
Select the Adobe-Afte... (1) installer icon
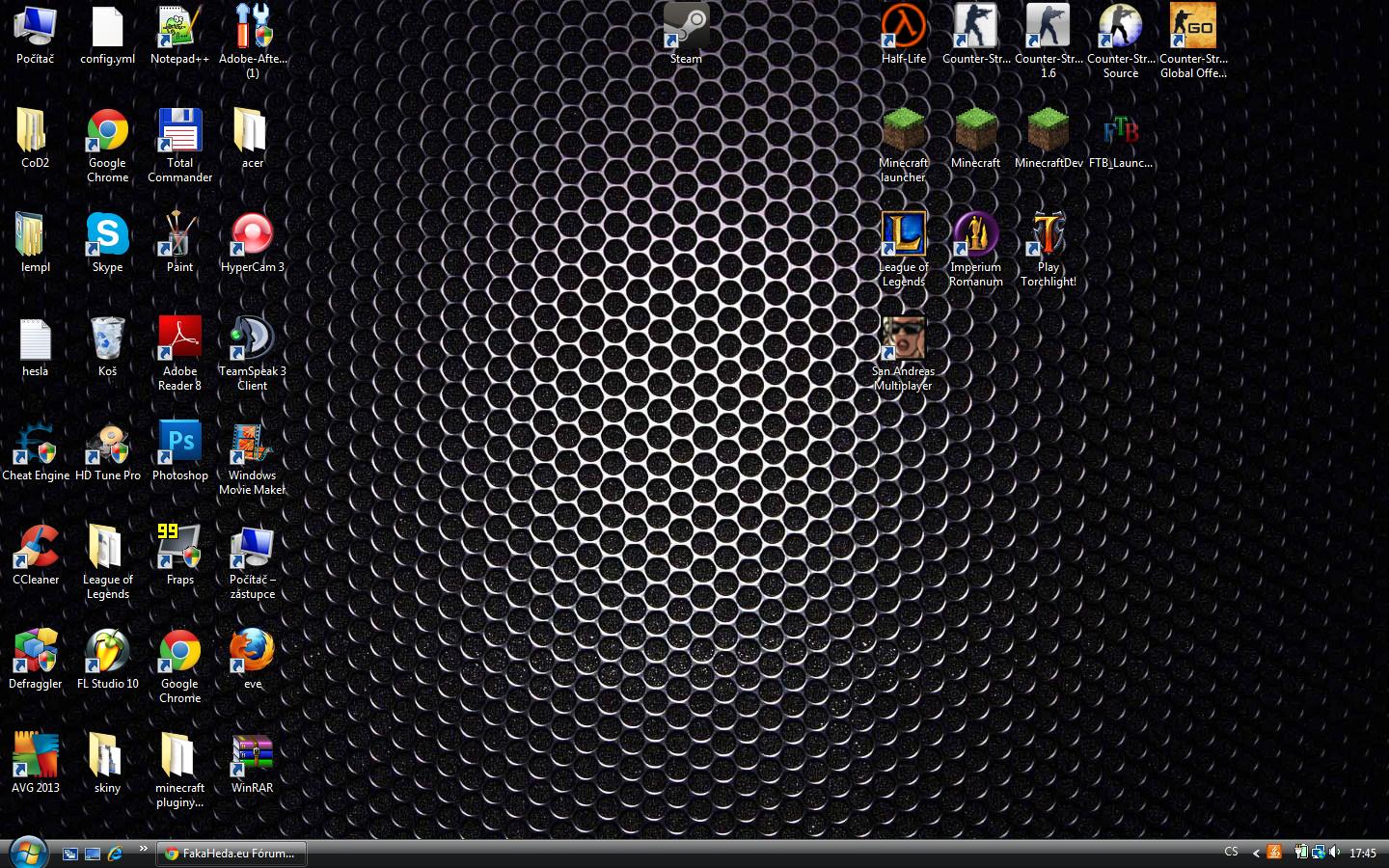[x=252, y=41]
